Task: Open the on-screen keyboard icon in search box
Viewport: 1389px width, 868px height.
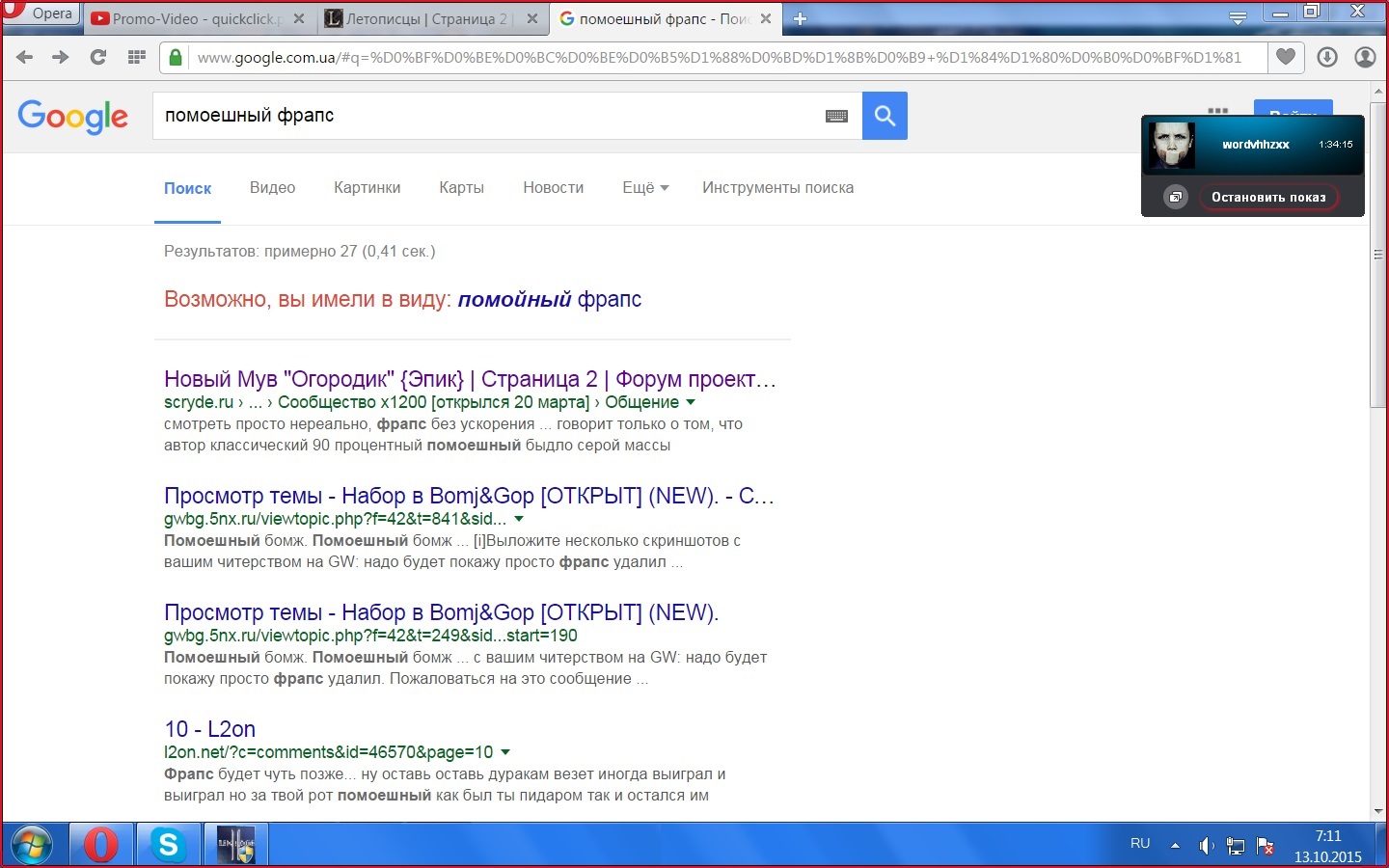Action: click(x=836, y=116)
